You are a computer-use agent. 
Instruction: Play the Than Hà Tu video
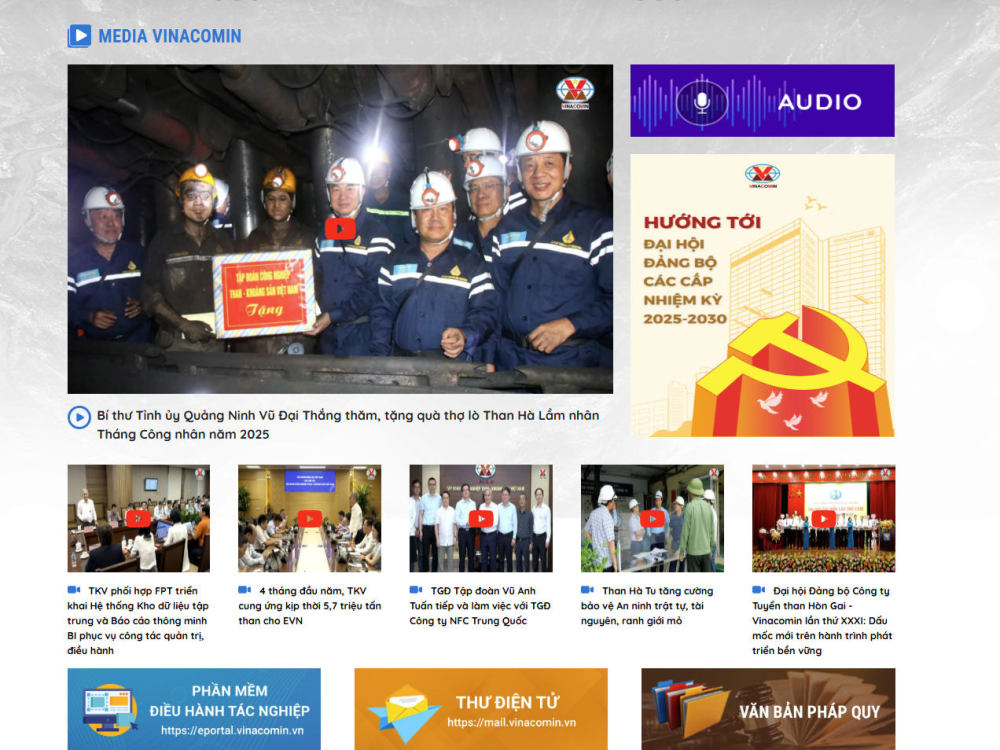[652, 518]
